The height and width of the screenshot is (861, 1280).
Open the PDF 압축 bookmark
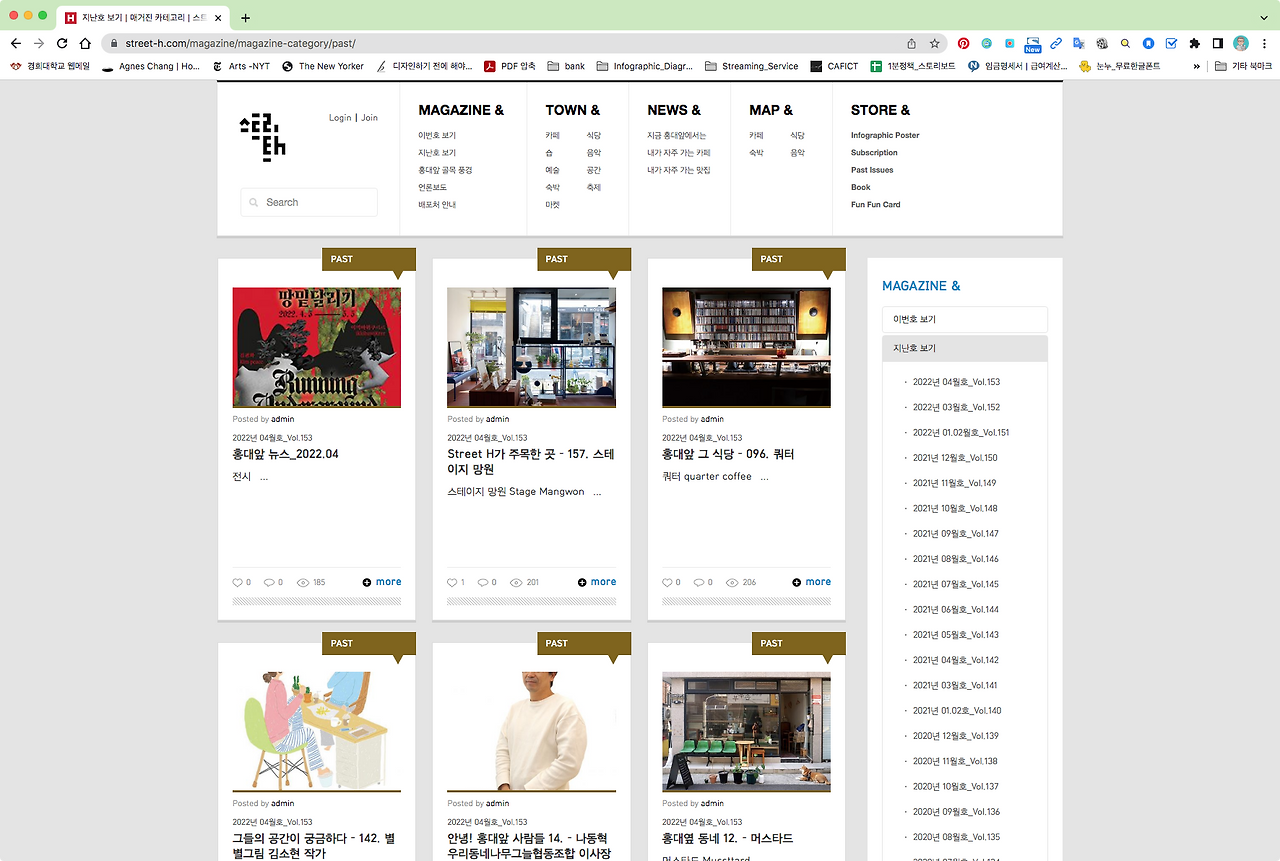click(x=510, y=66)
